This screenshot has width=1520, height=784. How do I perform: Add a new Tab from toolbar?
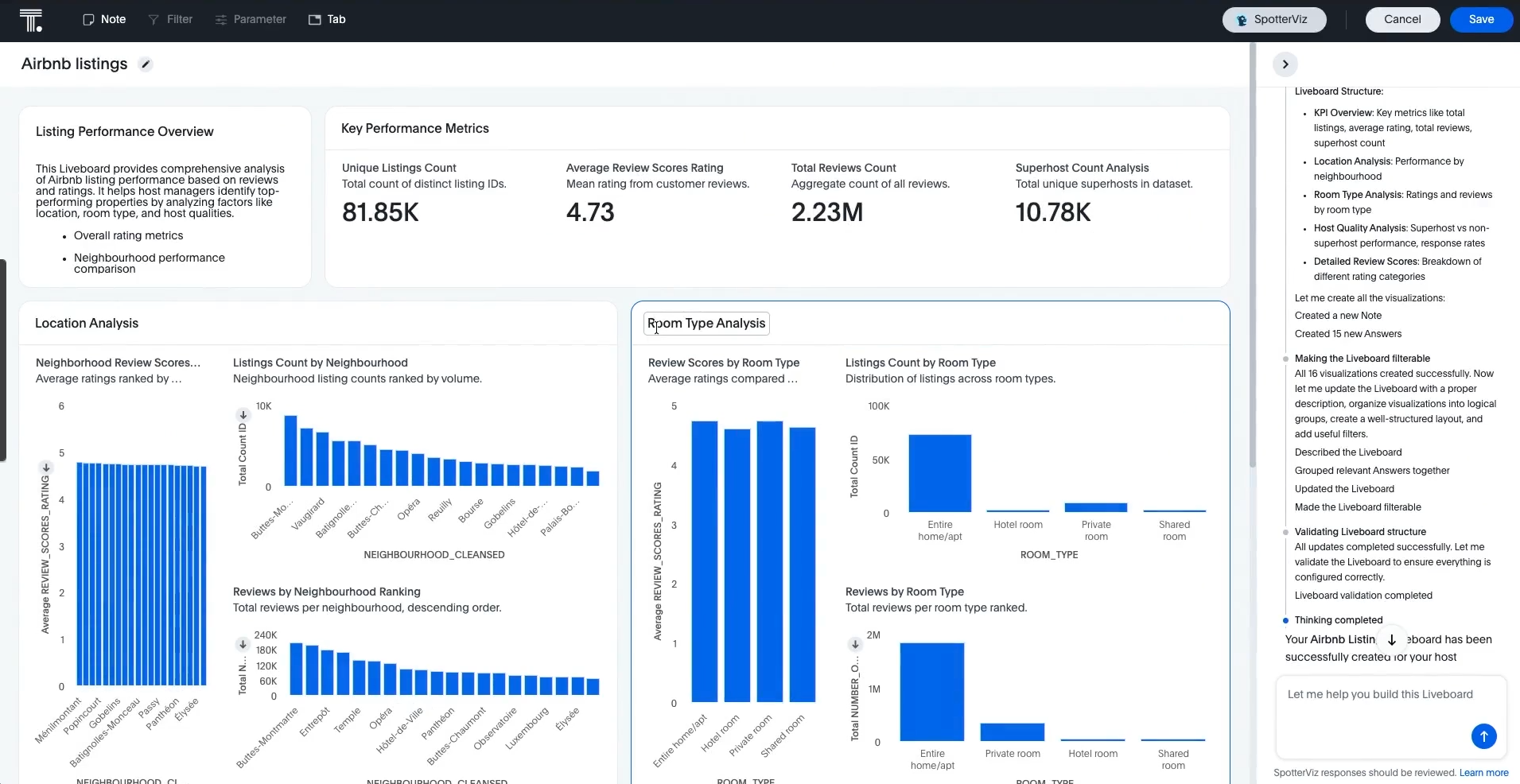(327, 19)
